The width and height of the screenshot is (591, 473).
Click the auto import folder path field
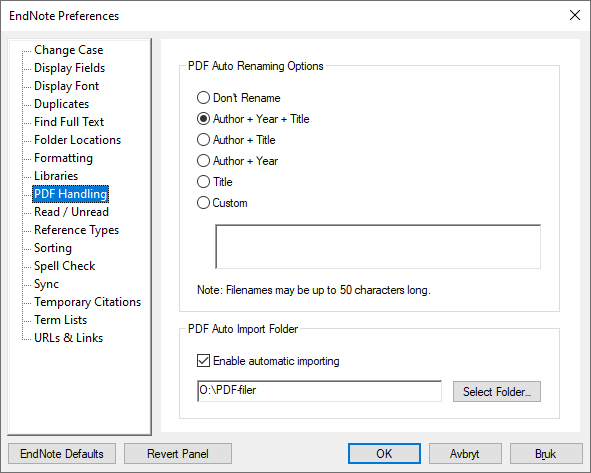pyautogui.click(x=319, y=391)
